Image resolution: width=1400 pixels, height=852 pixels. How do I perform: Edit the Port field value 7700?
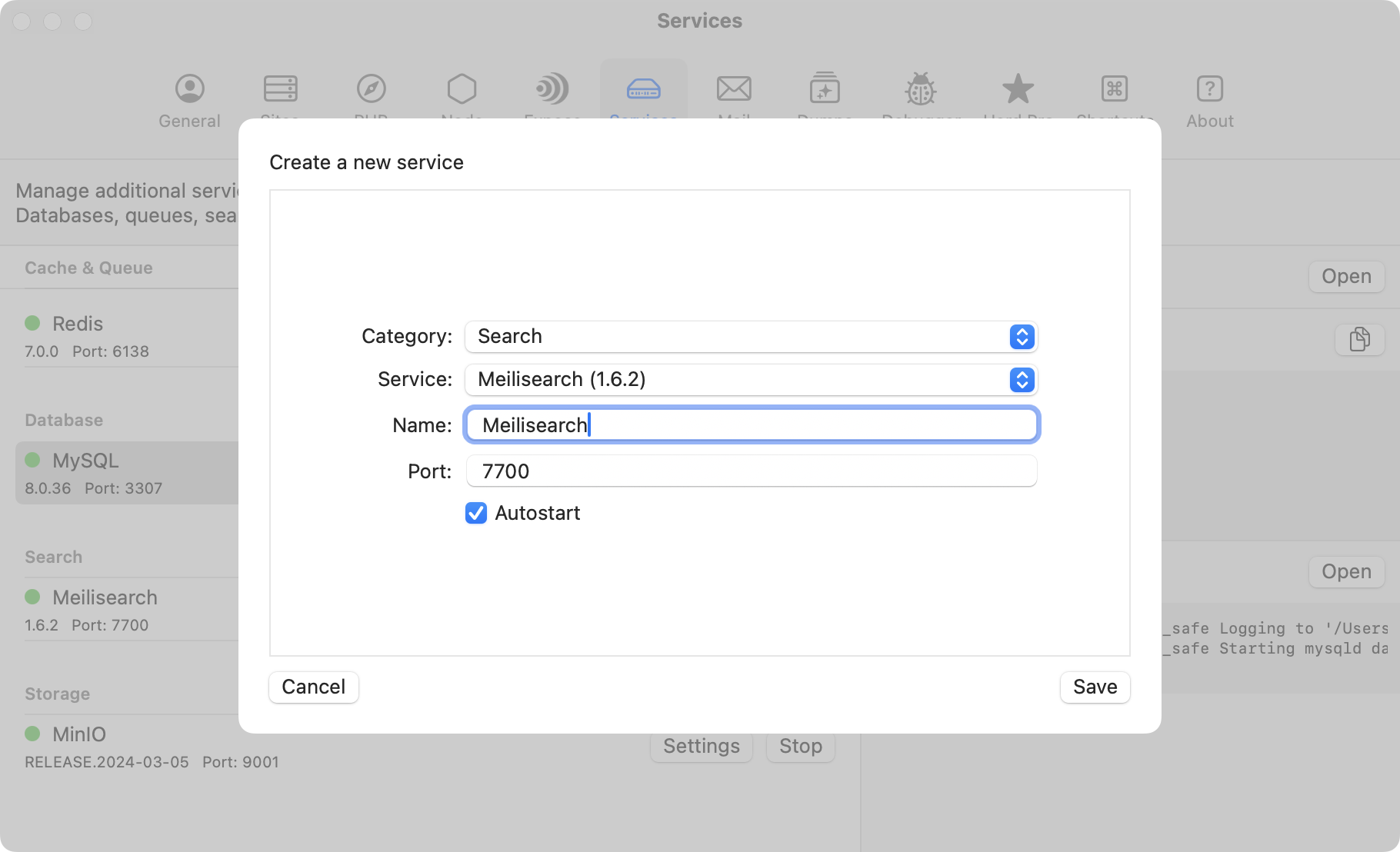[x=751, y=471]
